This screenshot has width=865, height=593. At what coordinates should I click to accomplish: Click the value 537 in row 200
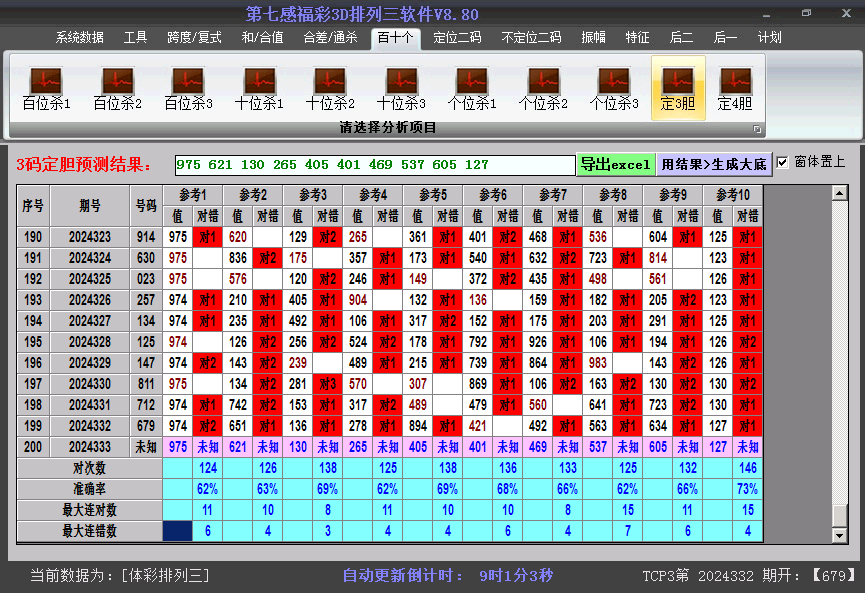pyautogui.click(x=598, y=447)
